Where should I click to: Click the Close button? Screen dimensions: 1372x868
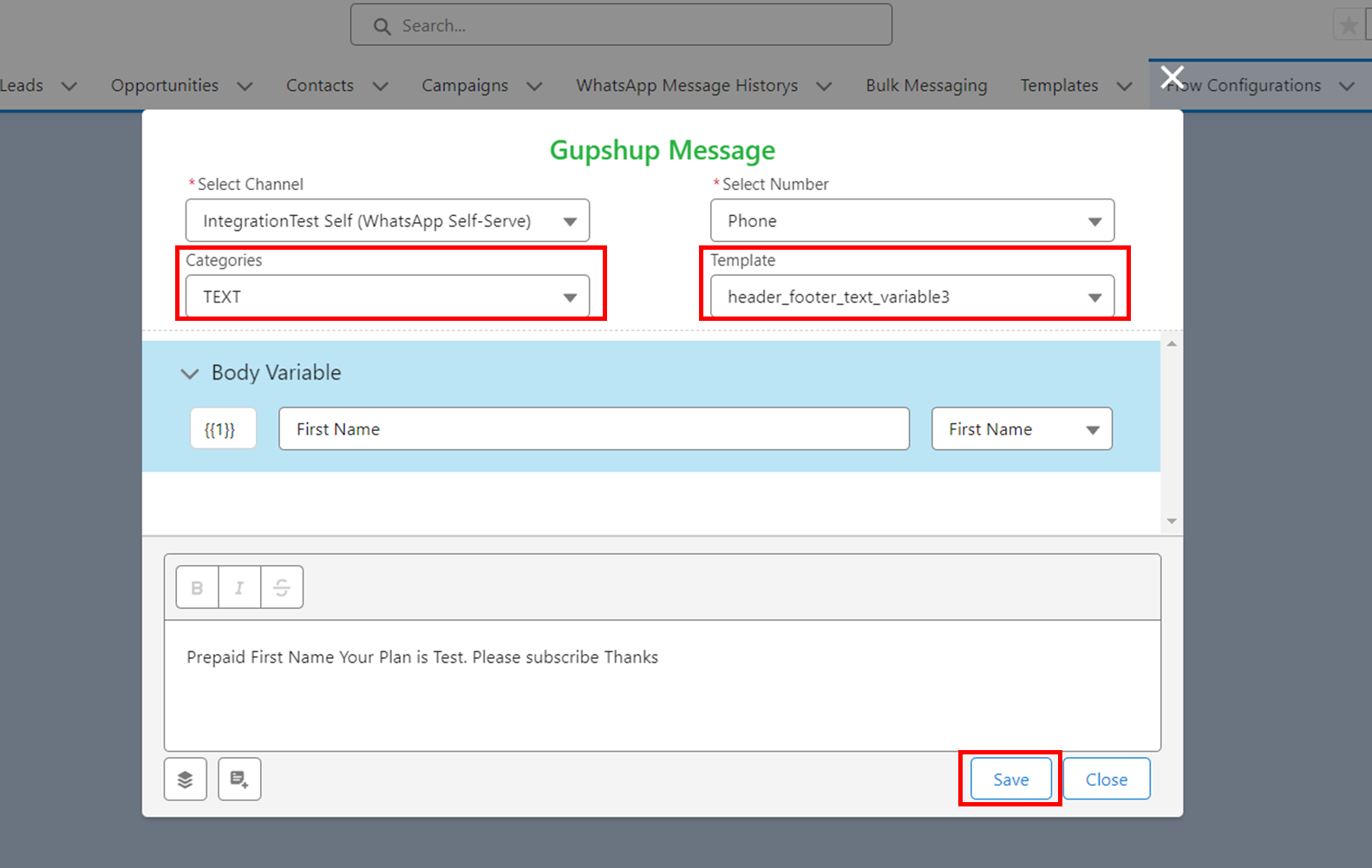click(x=1107, y=779)
